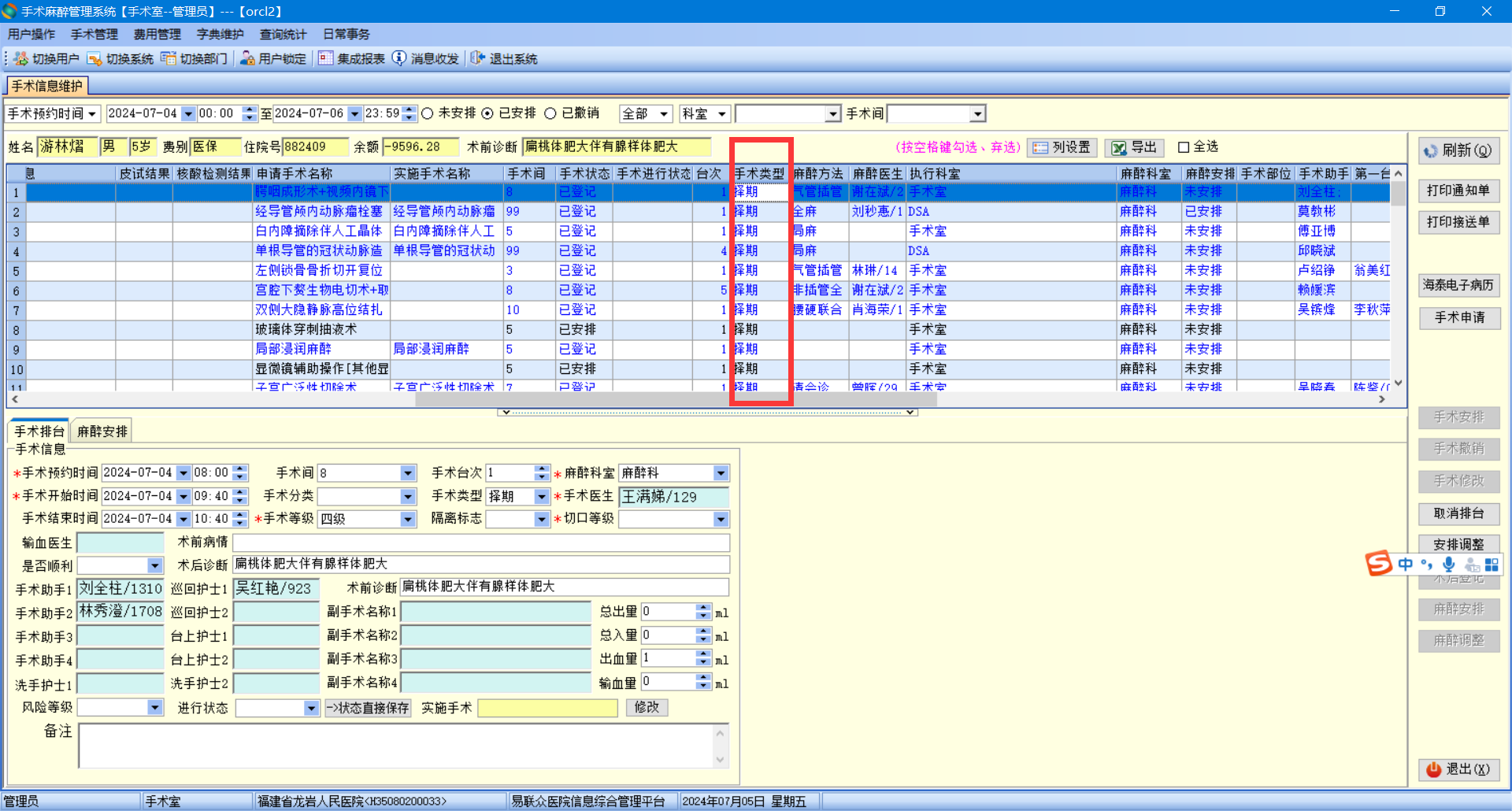The image size is (1512, 811).
Task: Select the 已安排 radio button
Action: pos(487,114)
